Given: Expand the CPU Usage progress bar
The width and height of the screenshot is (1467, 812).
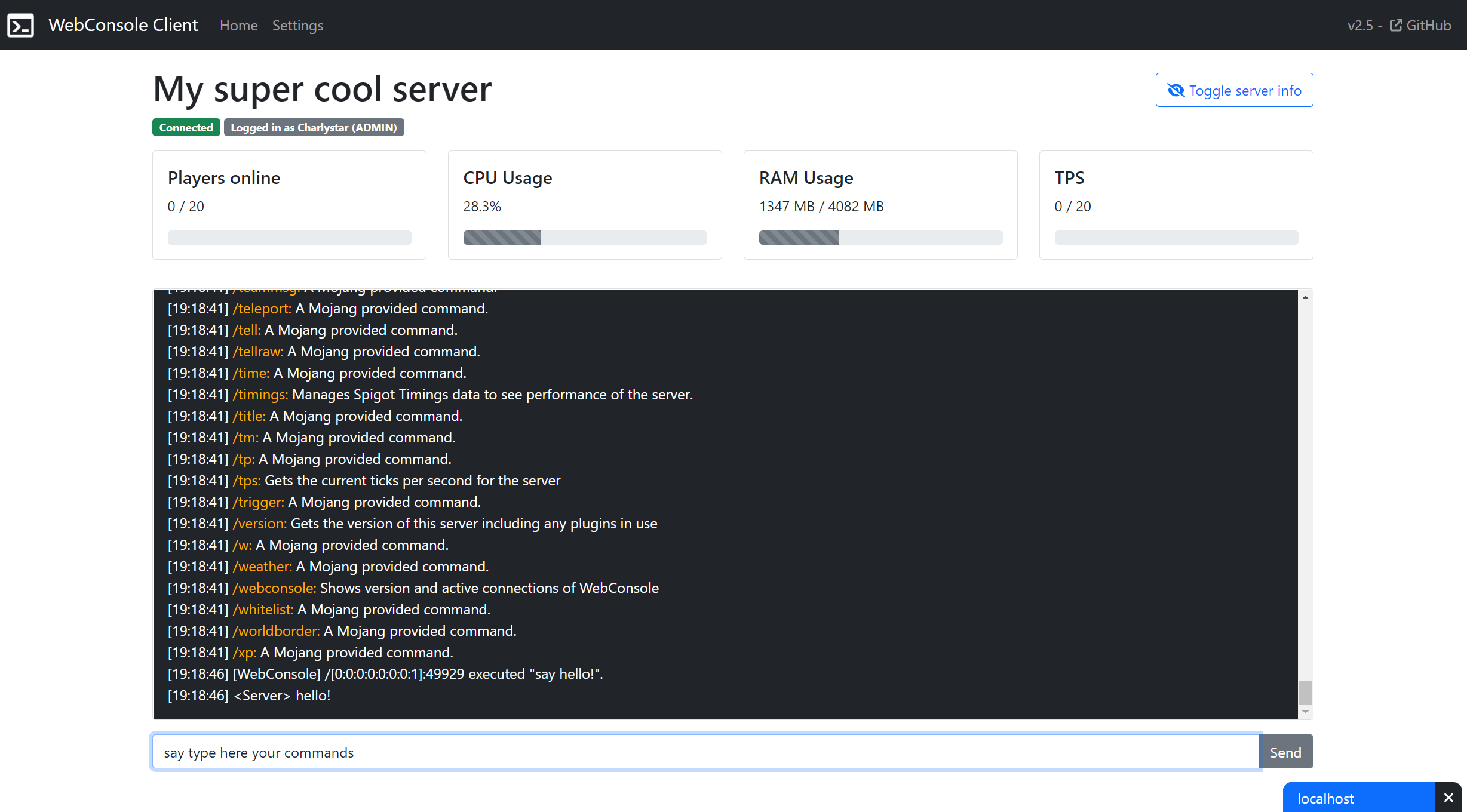Looking at the screenshot, I should [584, 238].
